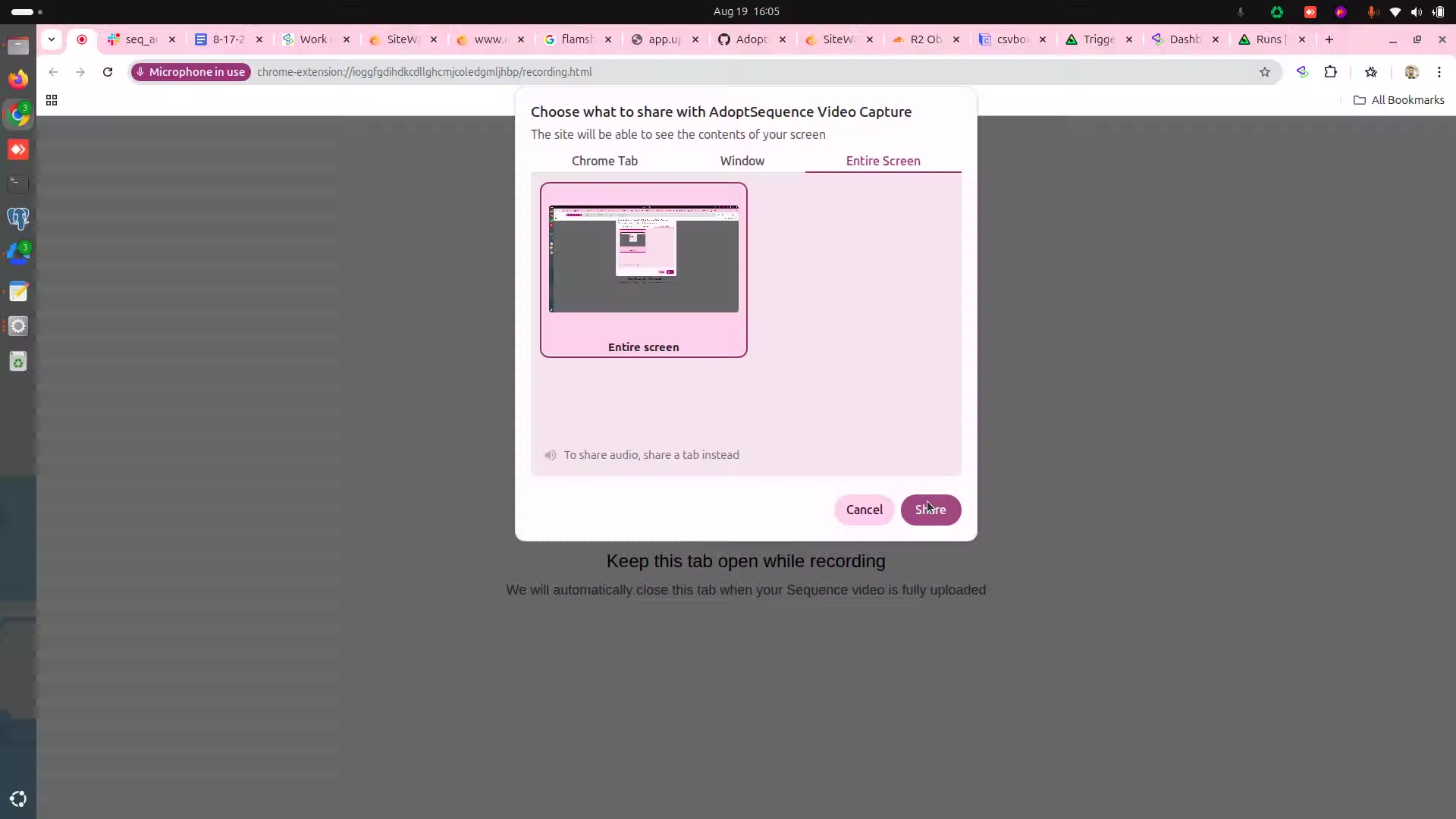Screen dimensions: 1456x819
Task: Open a new browser tab
Action: click(x=1329, y=39)
